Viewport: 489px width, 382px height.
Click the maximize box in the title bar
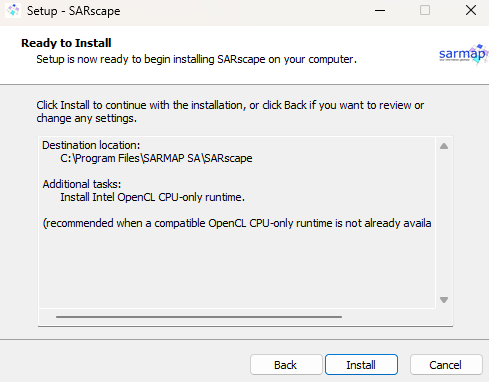pyautogui.click(x=425, y=11)
